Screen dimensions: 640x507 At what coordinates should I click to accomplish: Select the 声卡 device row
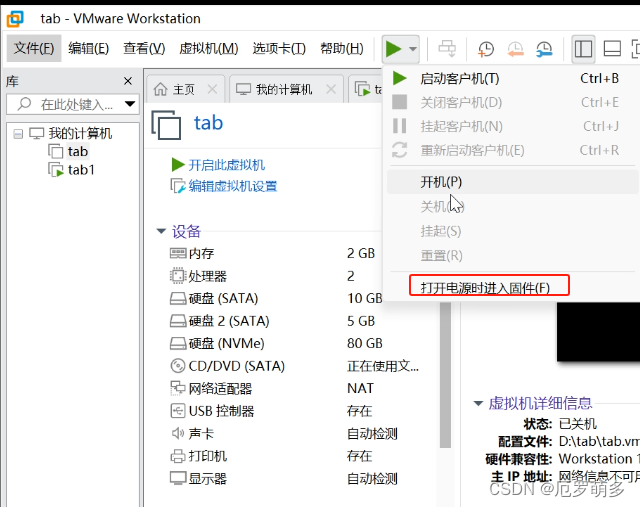point(284,434)
